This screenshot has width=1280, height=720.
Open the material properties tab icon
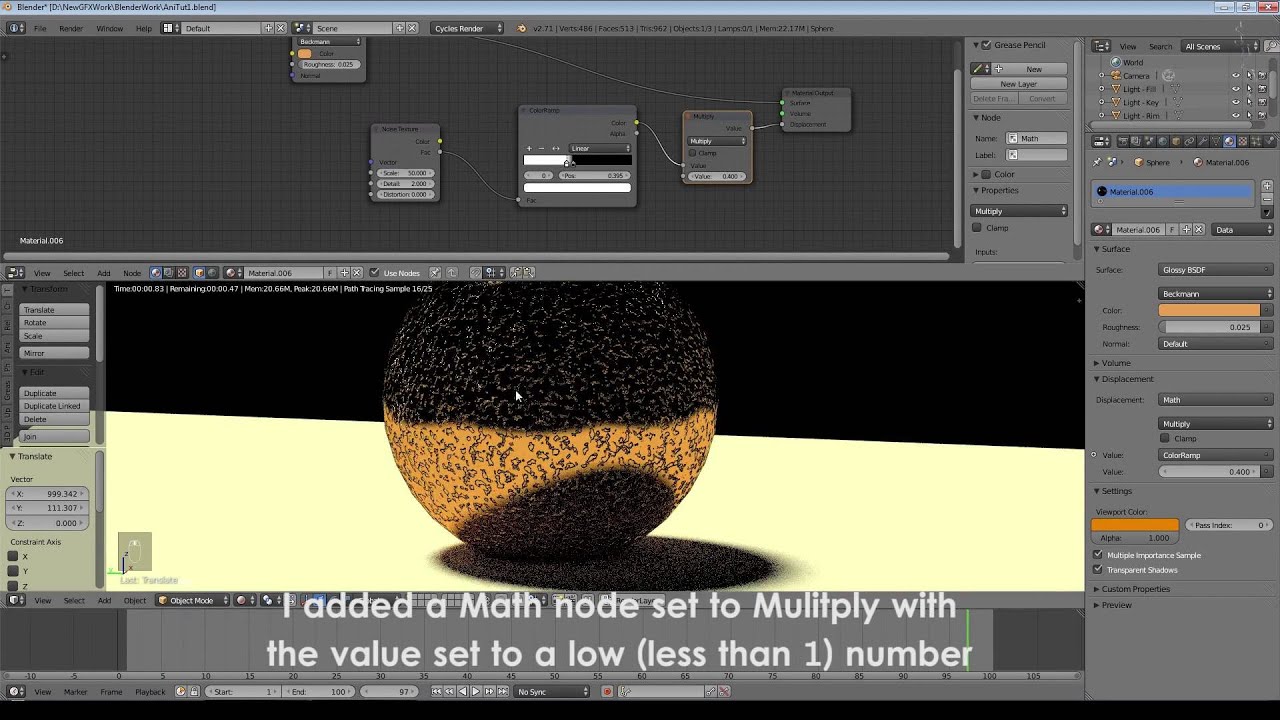click(1229, 141)
